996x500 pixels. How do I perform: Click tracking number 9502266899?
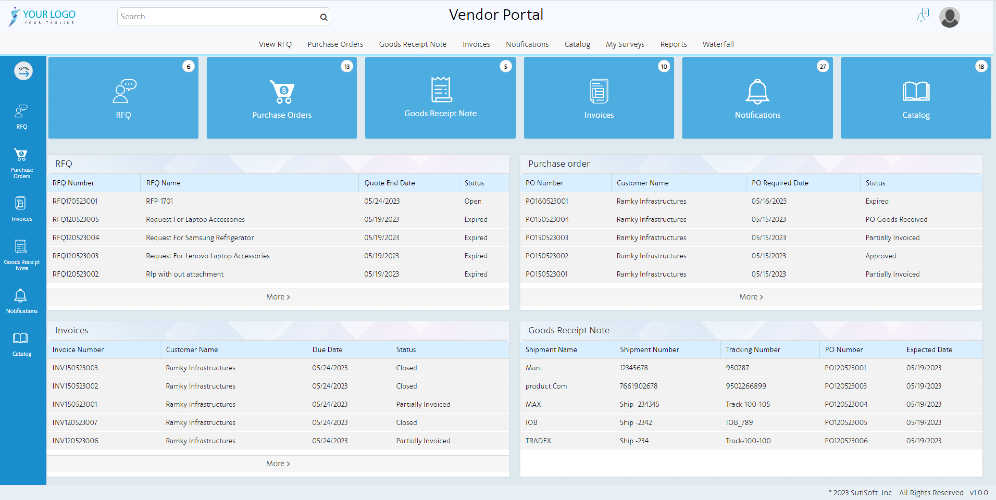click(746, 386)
